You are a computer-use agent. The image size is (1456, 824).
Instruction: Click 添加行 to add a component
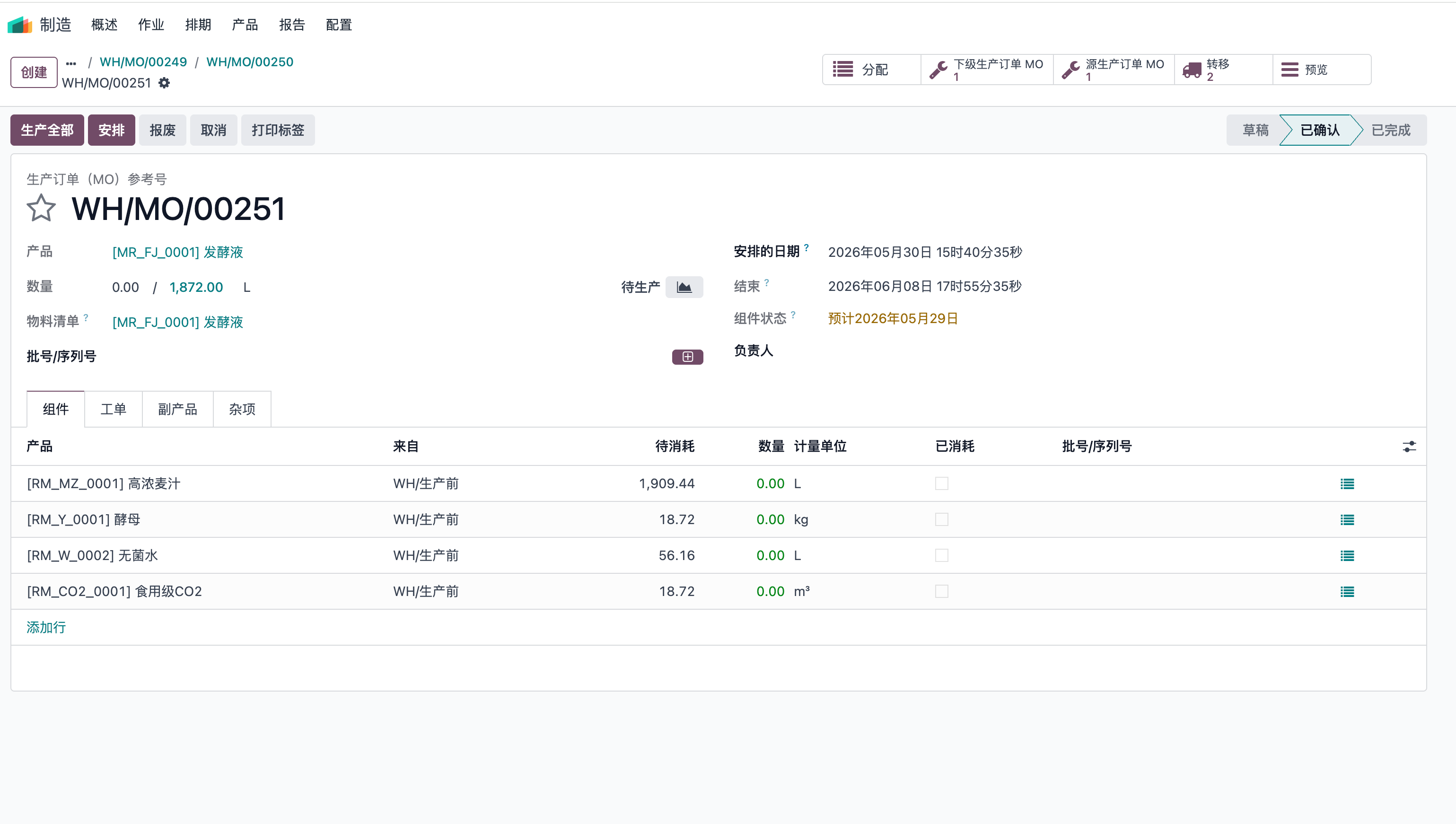click(46, 627)
